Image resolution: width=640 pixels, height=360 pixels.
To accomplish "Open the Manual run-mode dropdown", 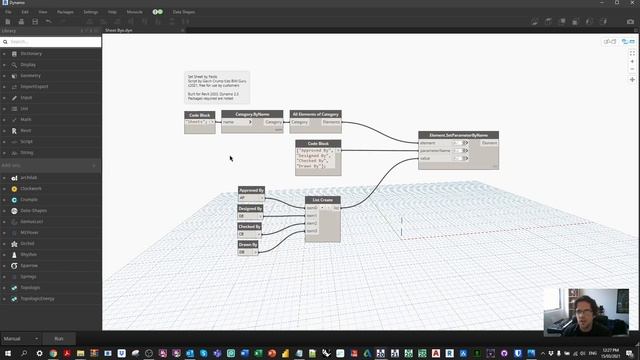I will 20,339.
